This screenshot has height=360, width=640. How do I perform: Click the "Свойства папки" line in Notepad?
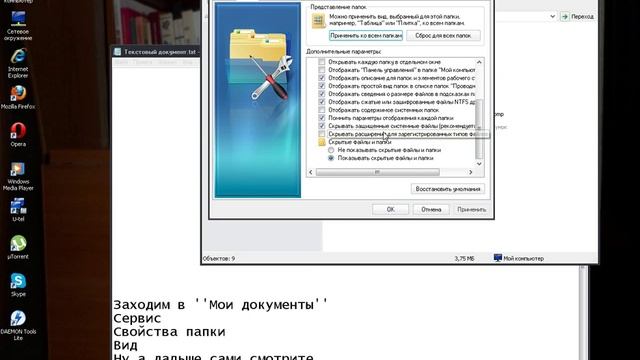[169, 332]
